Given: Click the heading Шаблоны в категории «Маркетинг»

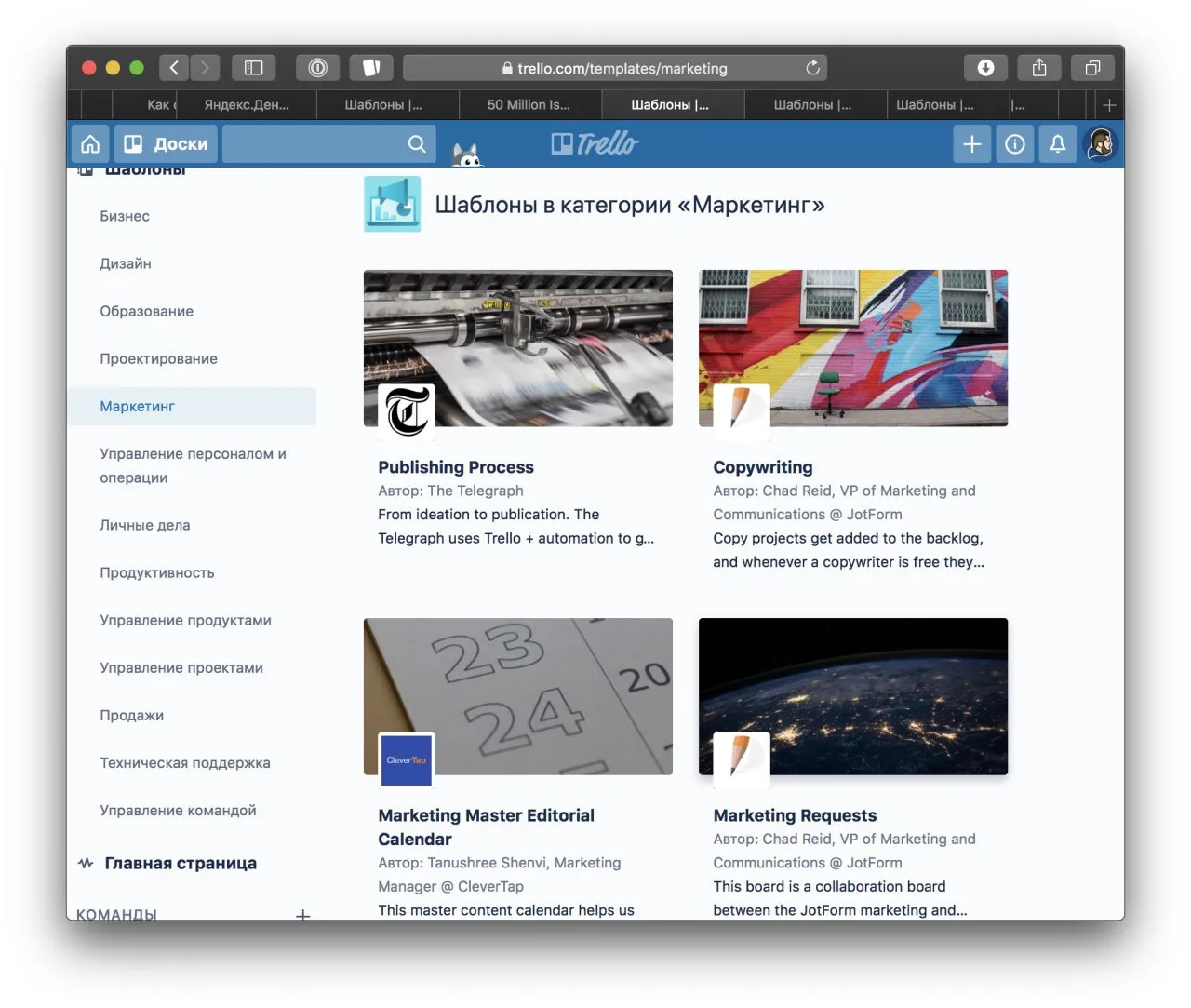Looking at the screenshot, I should [630, 205].
